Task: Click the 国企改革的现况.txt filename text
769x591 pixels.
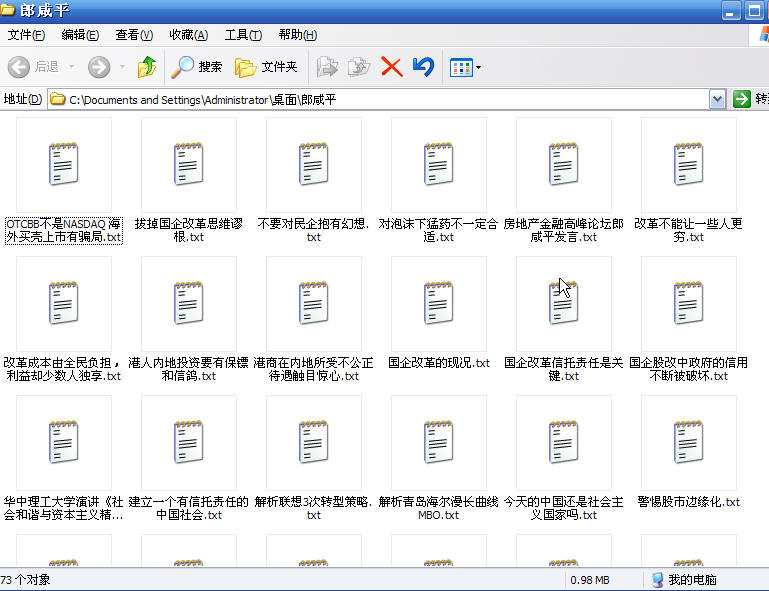Action: [x=438, y=363]
